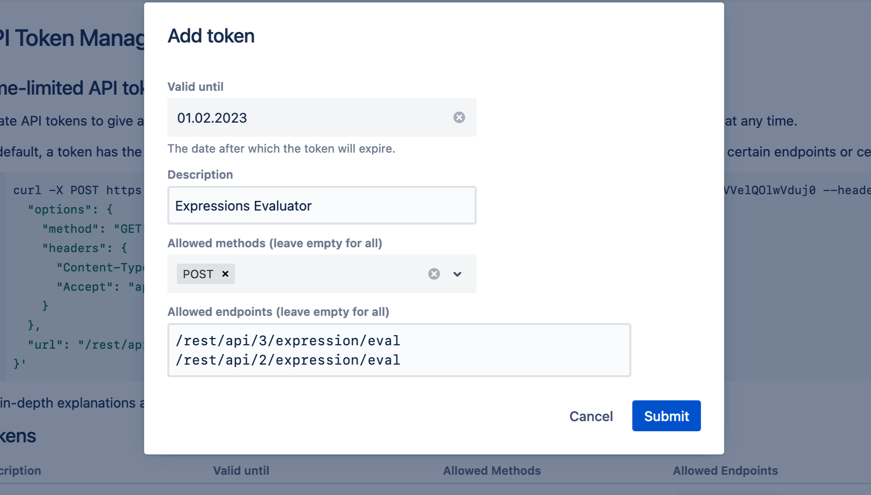Click the Allowed endpoints field label

click(278, 312)
